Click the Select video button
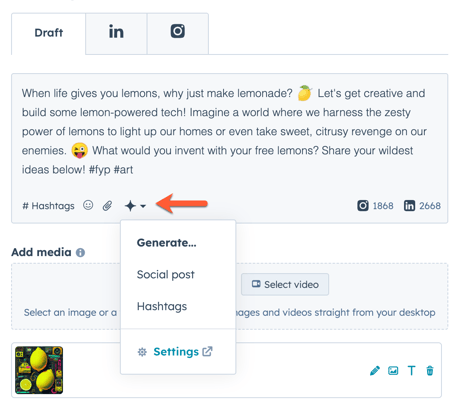This screenshot has width=463, height=408. pyautogui.click(x=285, y=284)
